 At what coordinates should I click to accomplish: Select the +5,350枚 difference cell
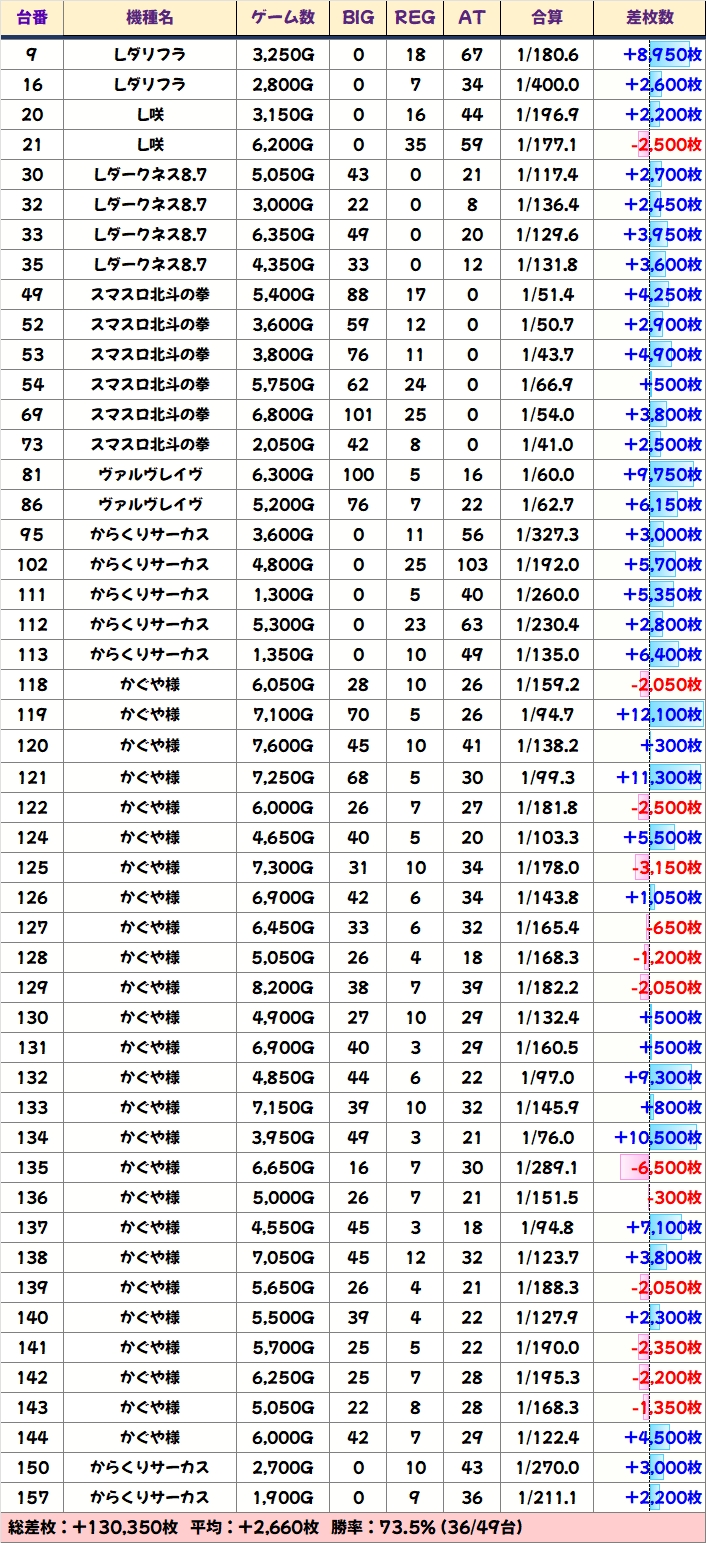click(650, 594)
